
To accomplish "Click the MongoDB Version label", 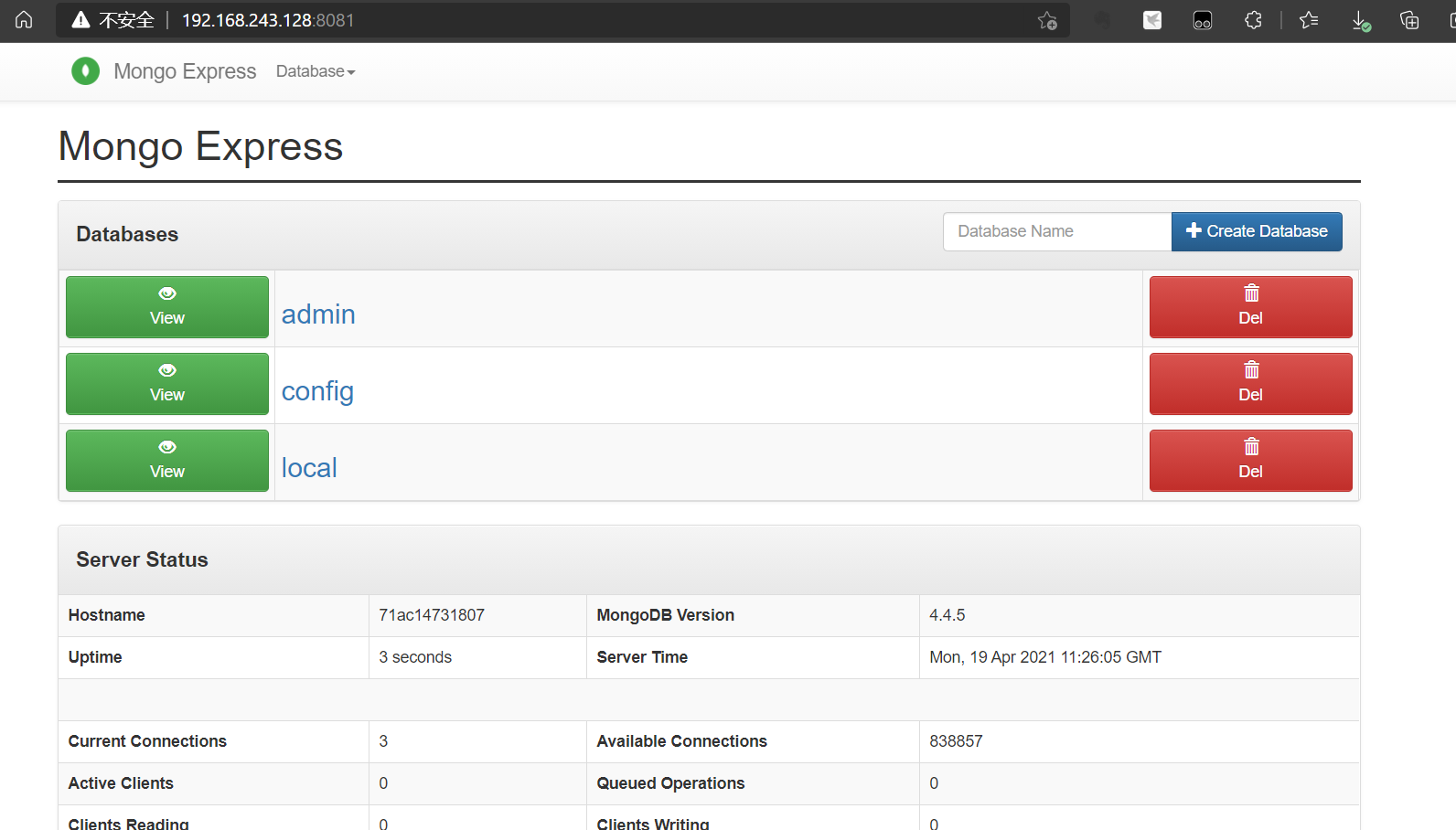I will click(x=665, y=615).
